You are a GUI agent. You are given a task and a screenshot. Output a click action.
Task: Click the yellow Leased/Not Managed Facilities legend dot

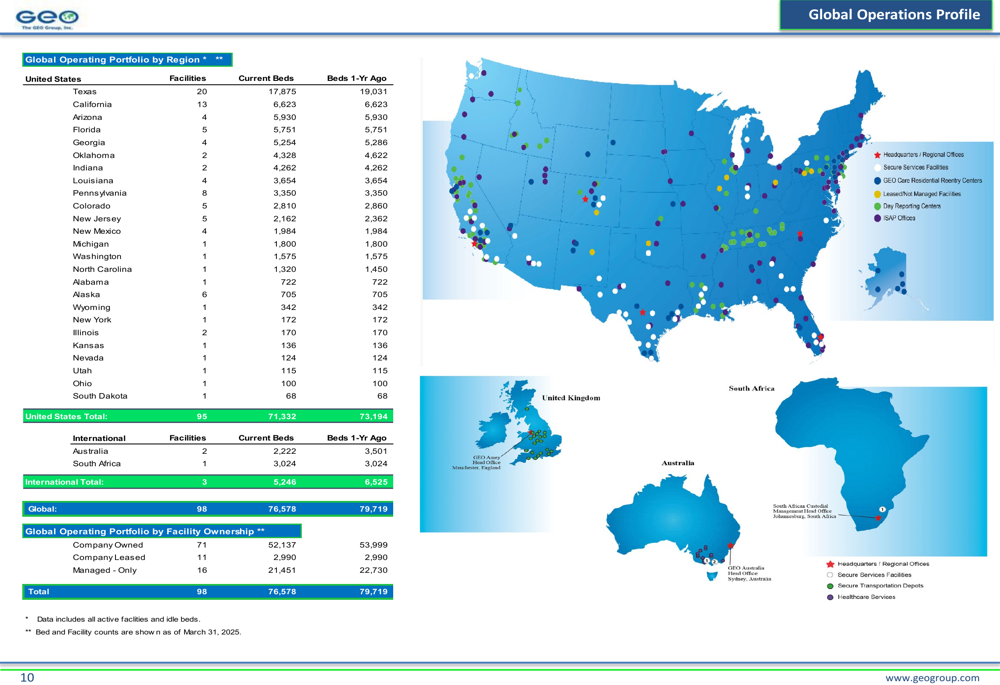point(877,194)
